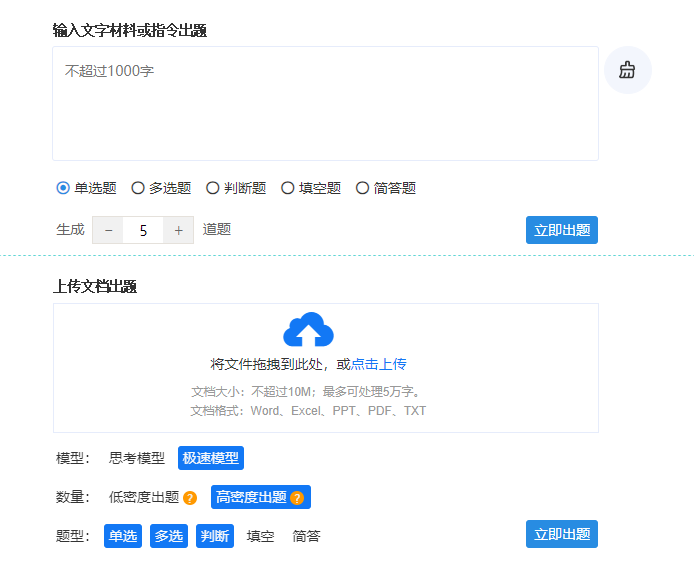Viewport: 694px width, 568px height.
Task: Pick the 填空题 radio option
Action: (288, 188)
